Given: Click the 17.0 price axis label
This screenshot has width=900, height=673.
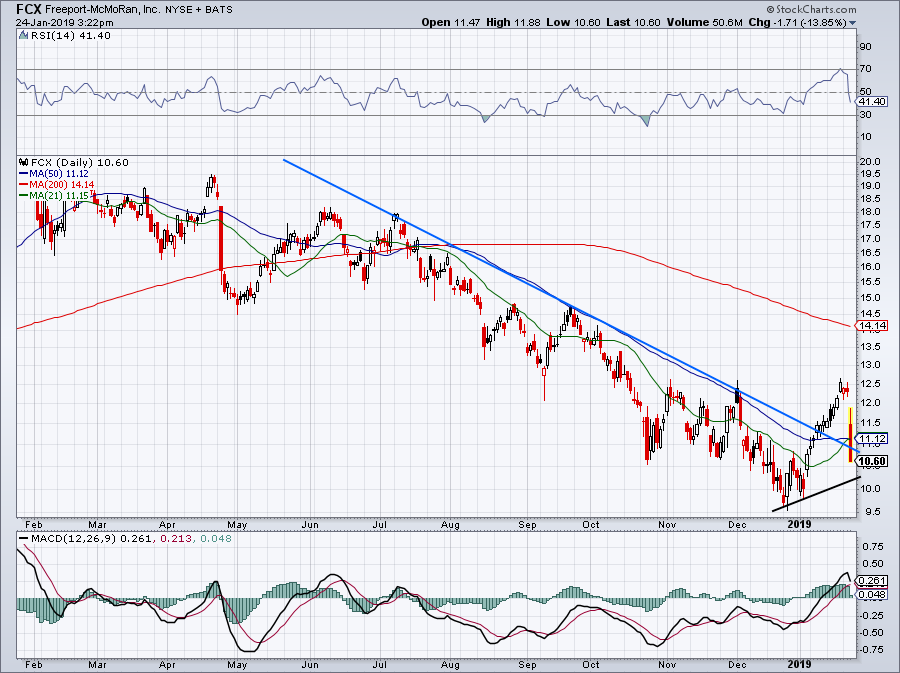Looking at the screenshot, I should point(869,239).
